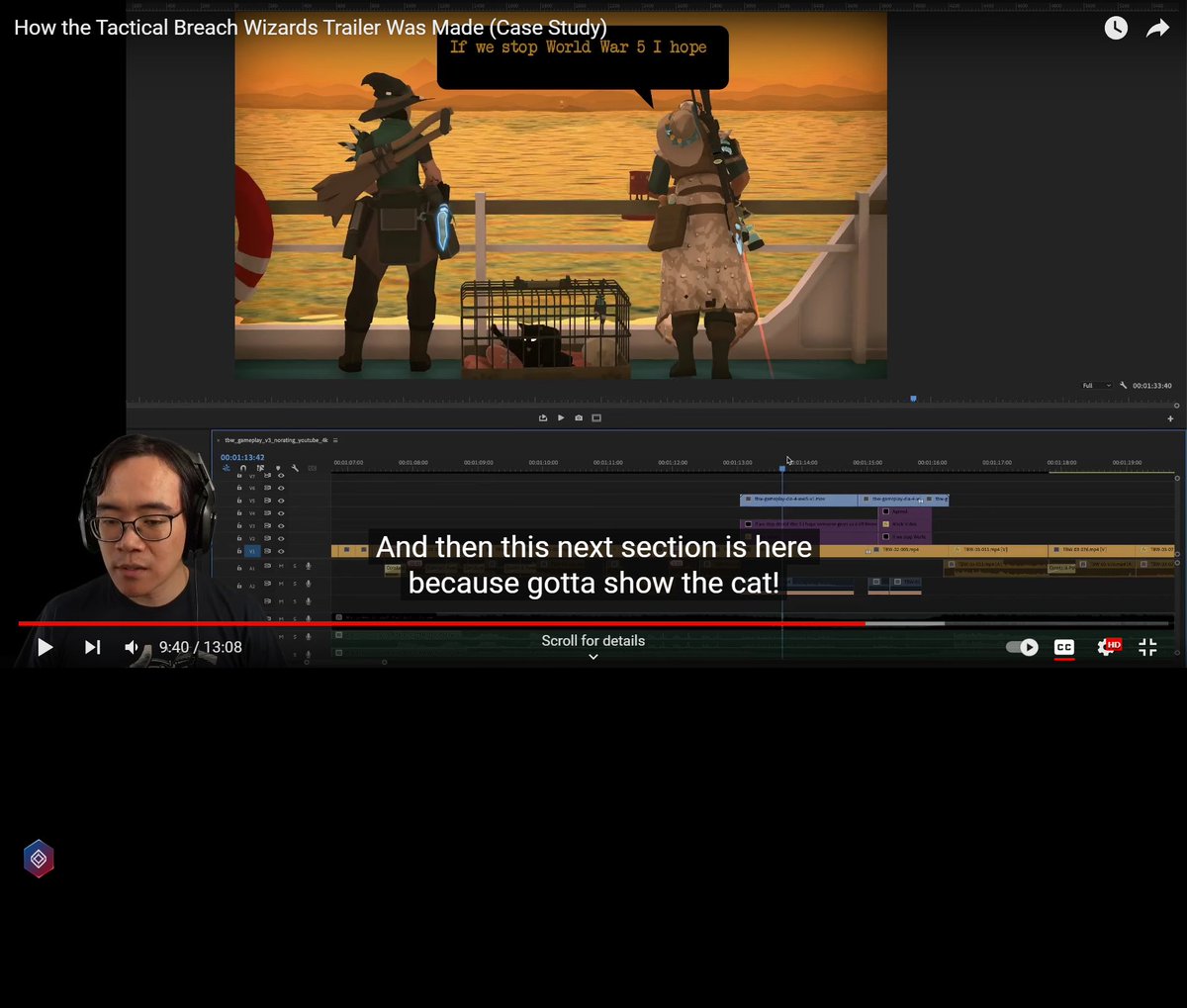Click the program timecode 00:01:33:40
The width and height of the screenshot is (1187, 1008).
click(1152, 386)
